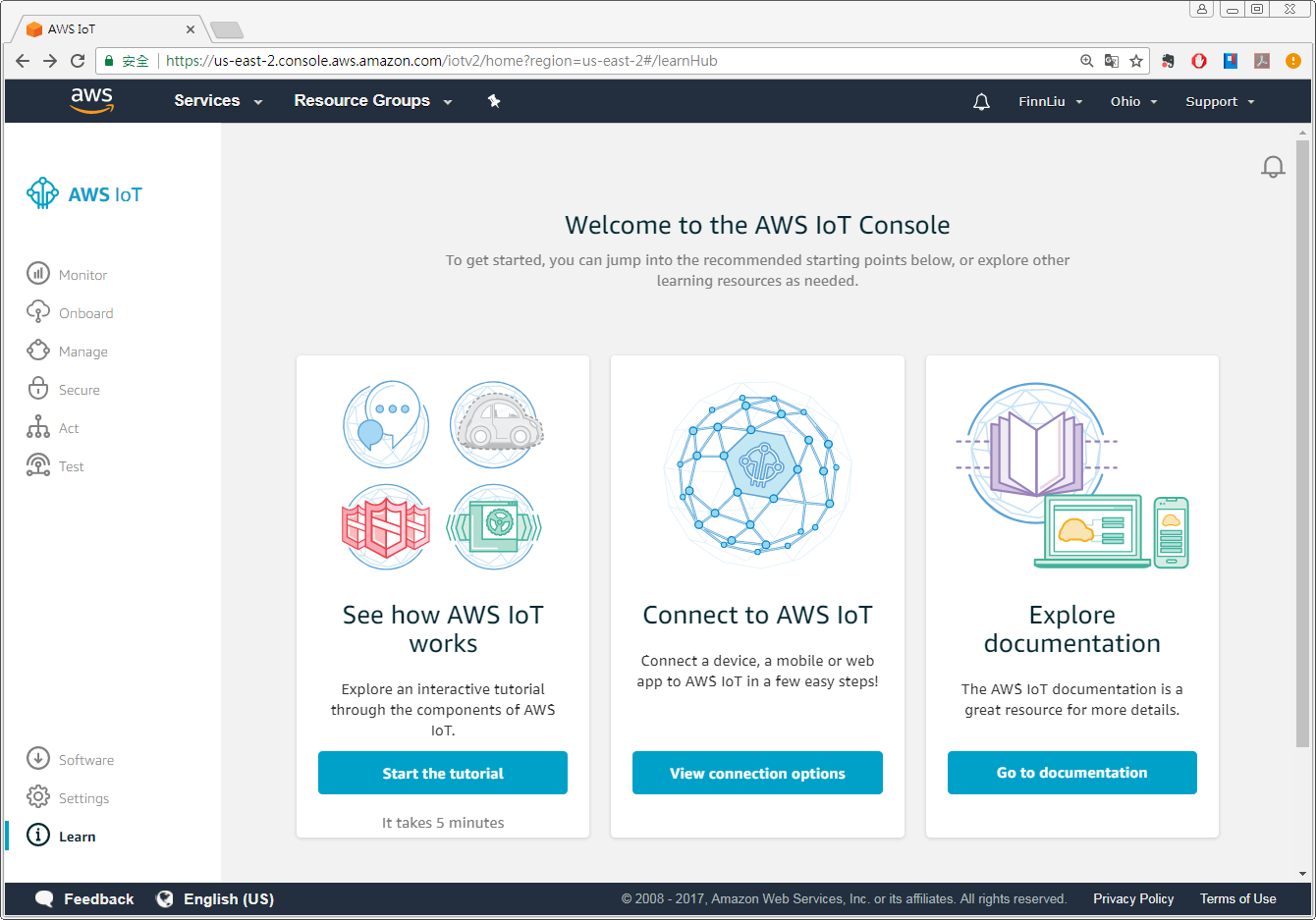Click the AWS IoT sidebar logo icon
The height and width of the screenshot is (920, 1316).
42,193
